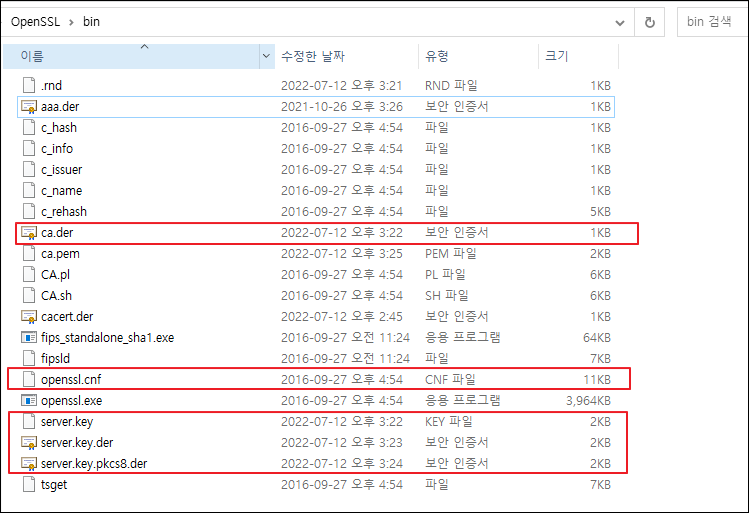Click the PL 파일 type cell
This screenshot has height=513, width=749.
click(x=445, y=275)
